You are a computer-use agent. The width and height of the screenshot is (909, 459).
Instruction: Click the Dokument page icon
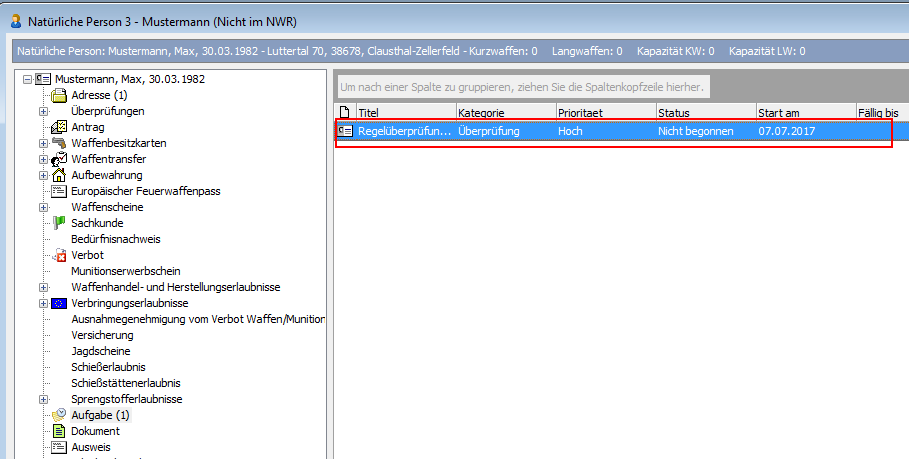pyautogui.click(x=58, y=431)
